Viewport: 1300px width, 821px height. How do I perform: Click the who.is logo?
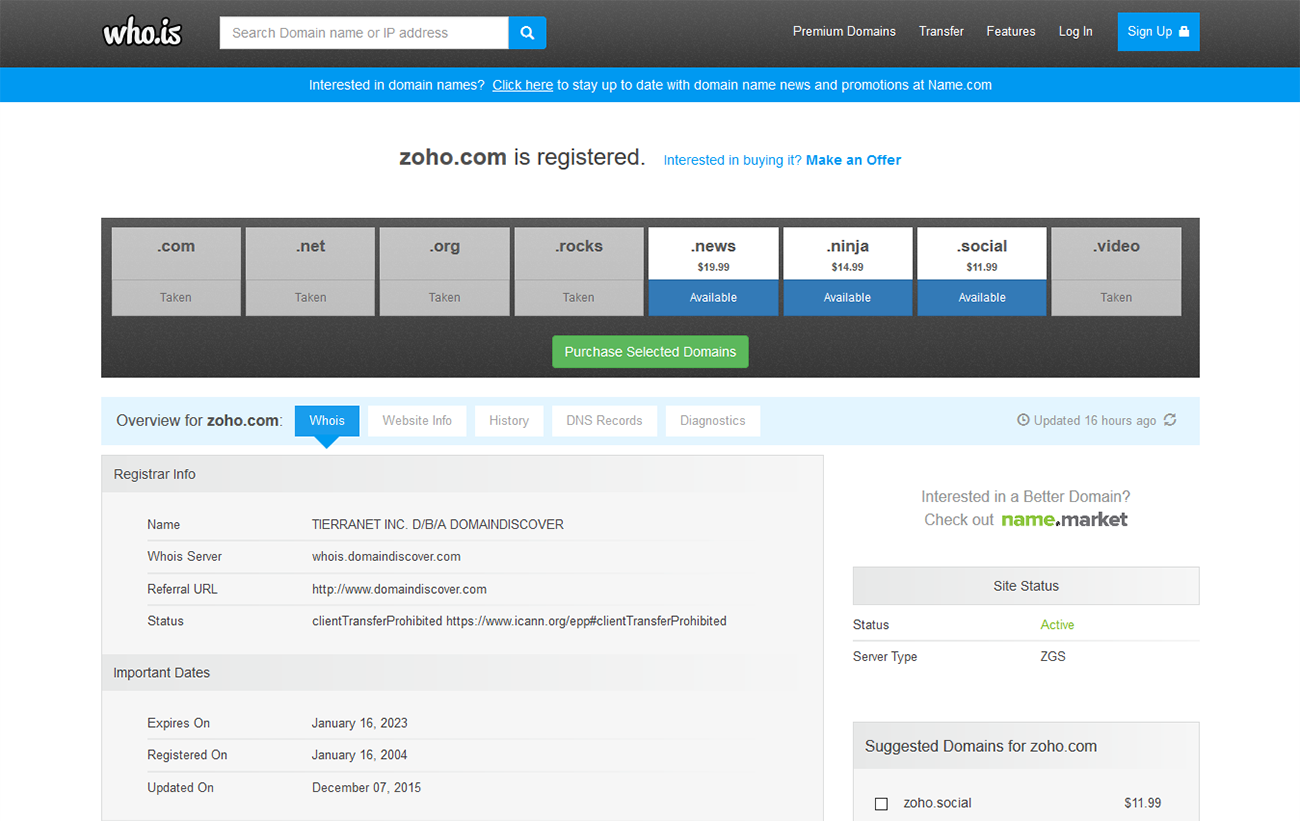click(143, 32)
